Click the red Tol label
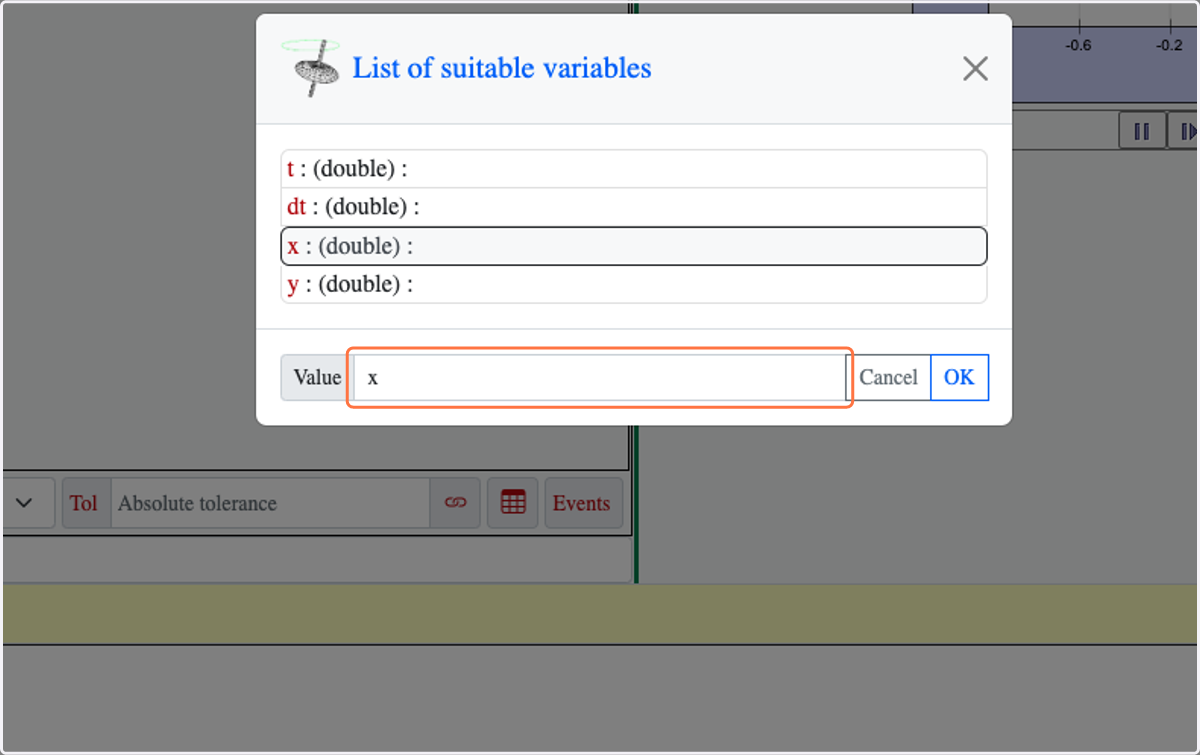Screen dimensions: 1200x755 (84, 503)
